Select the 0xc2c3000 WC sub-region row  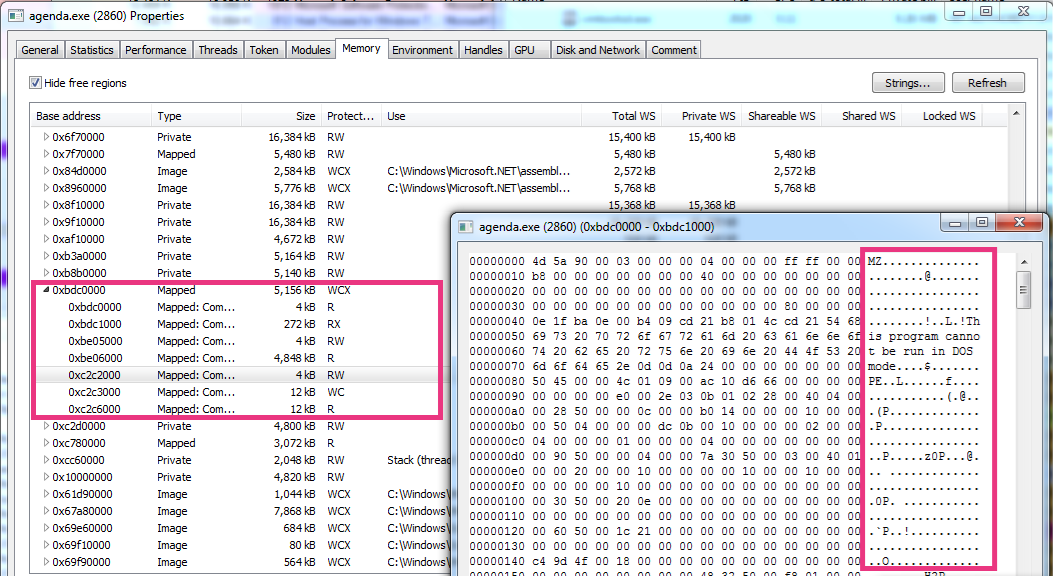point(200,392)
